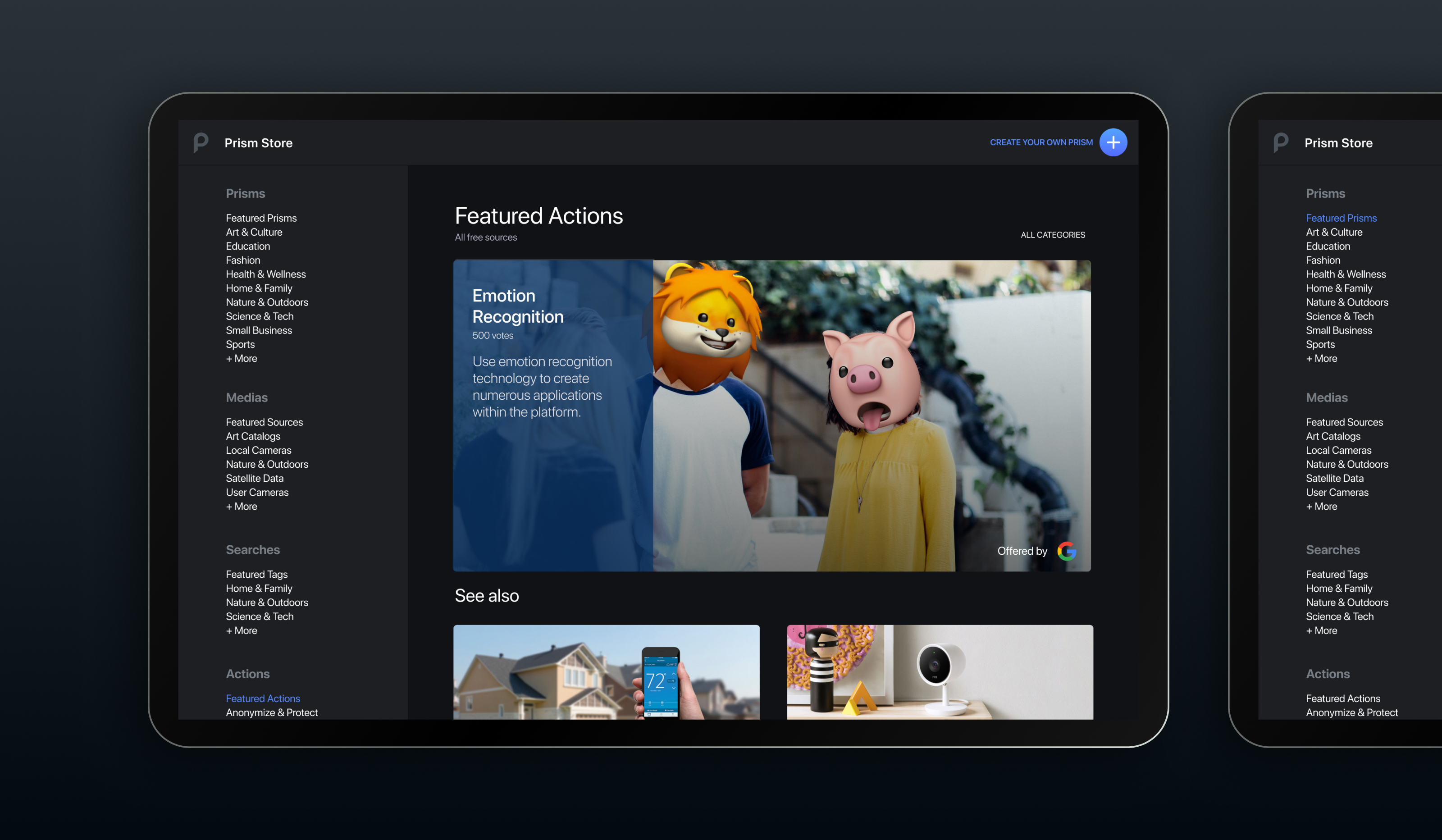This screenshot has width=1442, height=840.
Task: Select Nature & Outdoors under Prisms
Action: [267, 302]
